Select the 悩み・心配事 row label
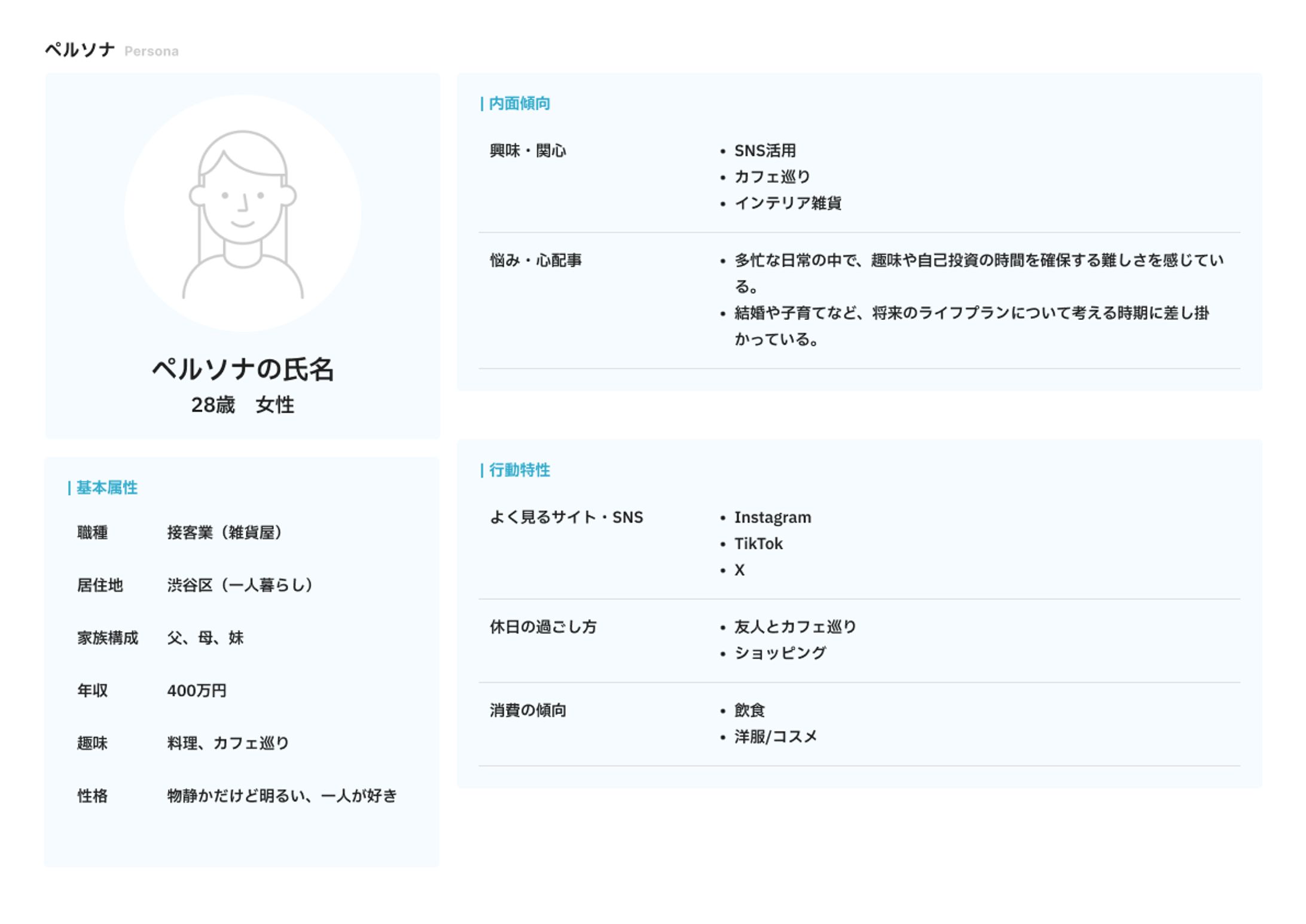 click(535, 260)
